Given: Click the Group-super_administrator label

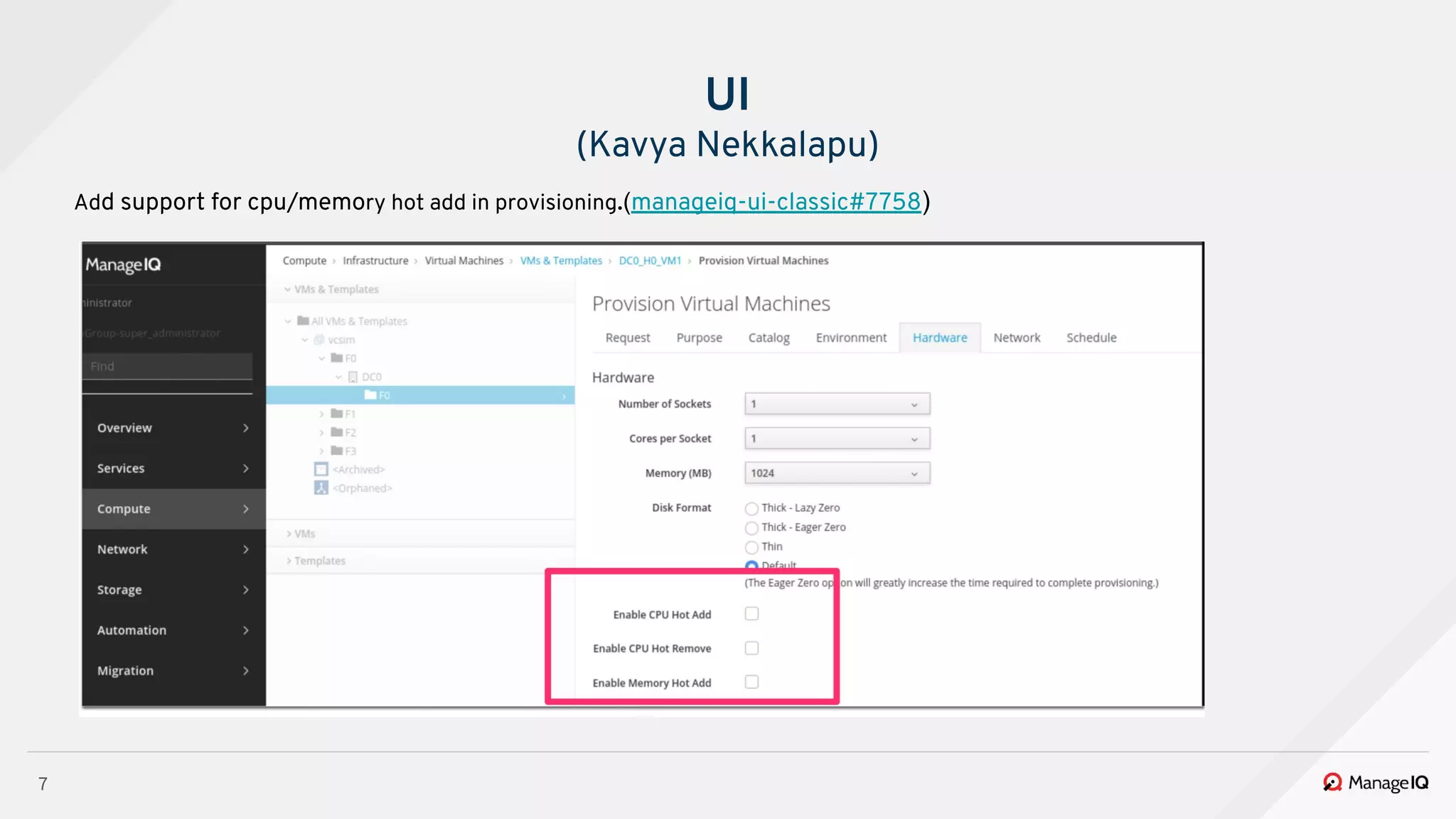Looking at the screenshot, I should [152, 333].
